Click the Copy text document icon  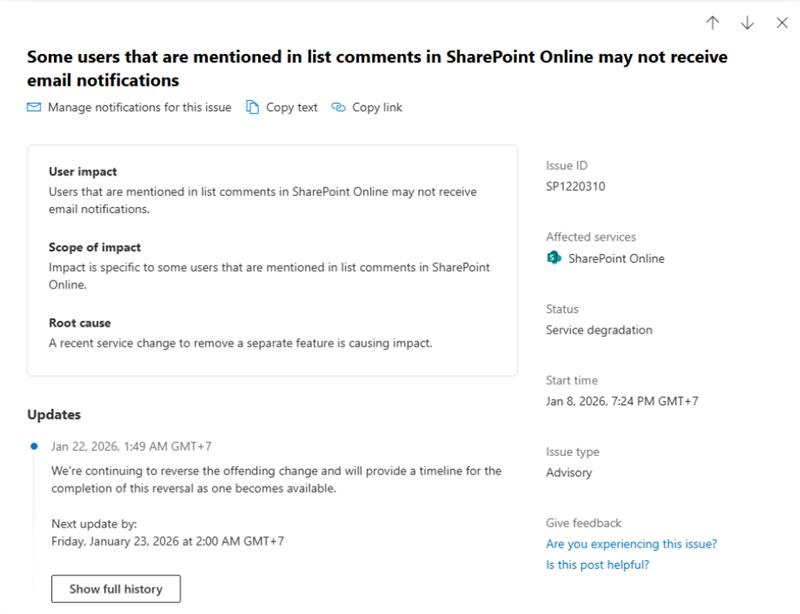tap(253, 107)
